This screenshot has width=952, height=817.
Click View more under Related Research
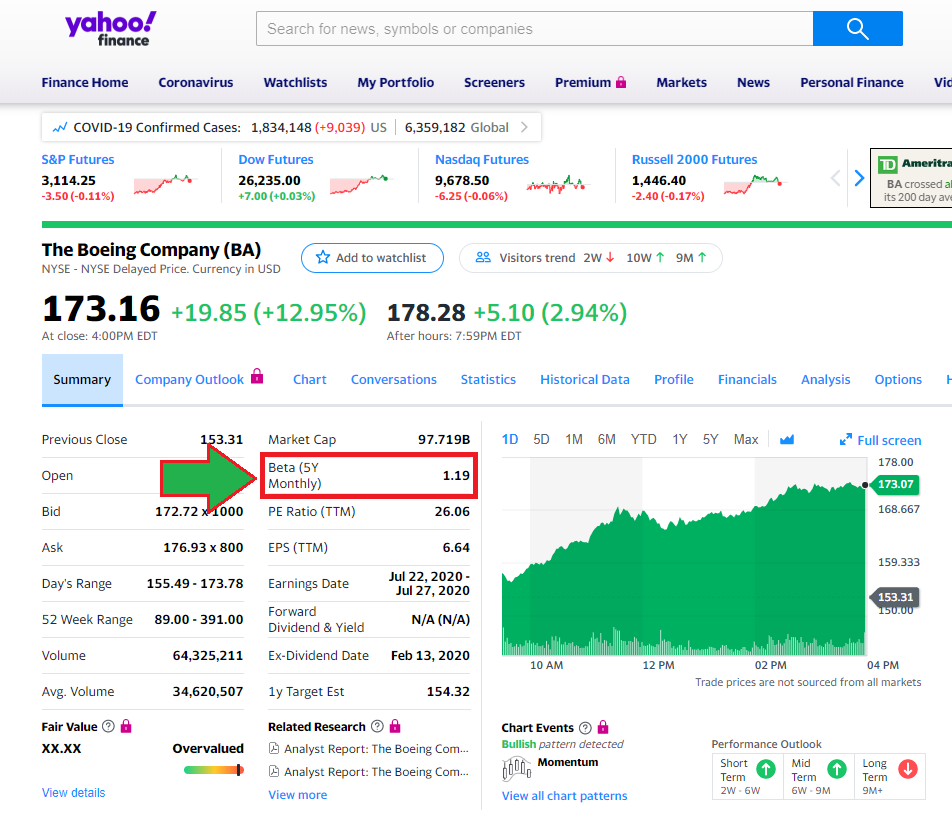pos(298,795)
